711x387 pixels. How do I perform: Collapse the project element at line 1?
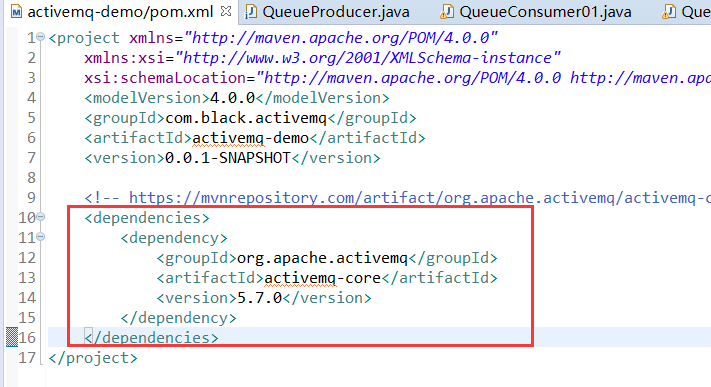click(x=40, y=37)
